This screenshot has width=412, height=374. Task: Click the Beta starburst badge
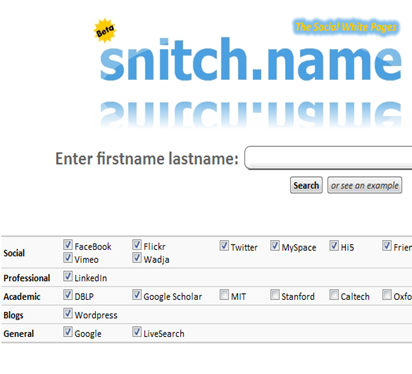105,31
